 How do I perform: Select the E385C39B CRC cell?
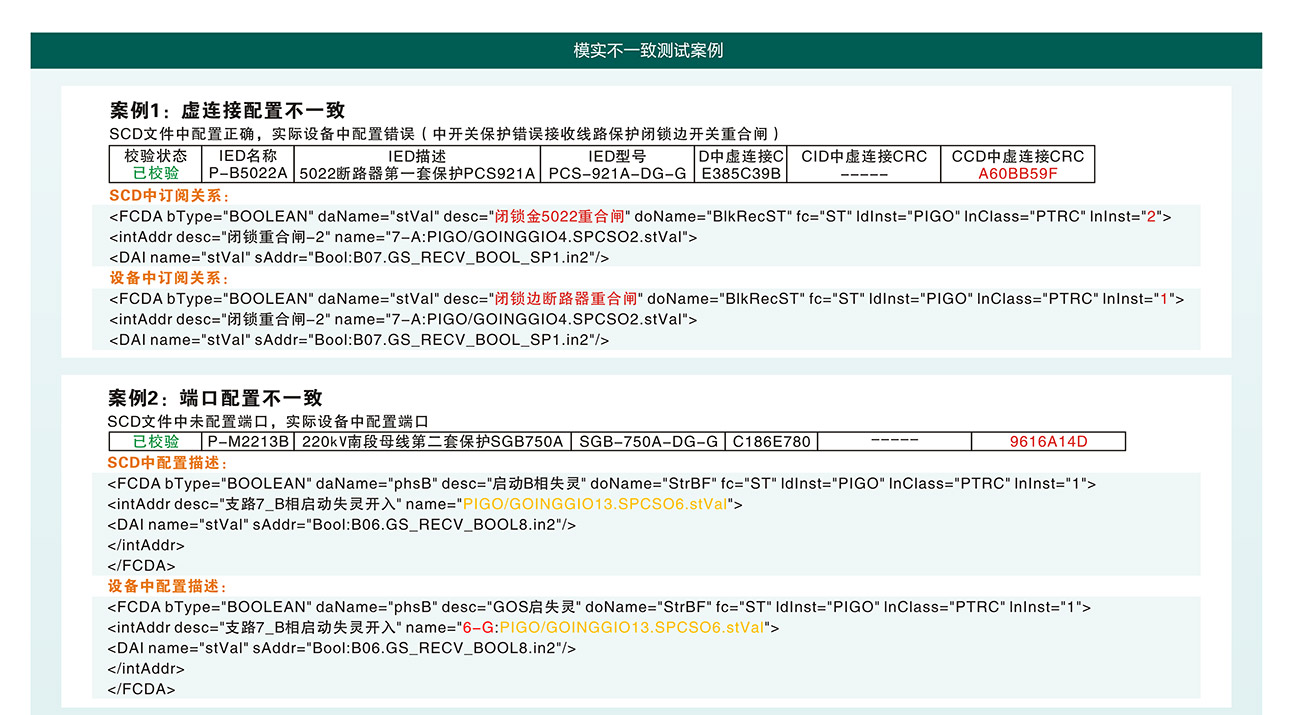pos(741,173)
